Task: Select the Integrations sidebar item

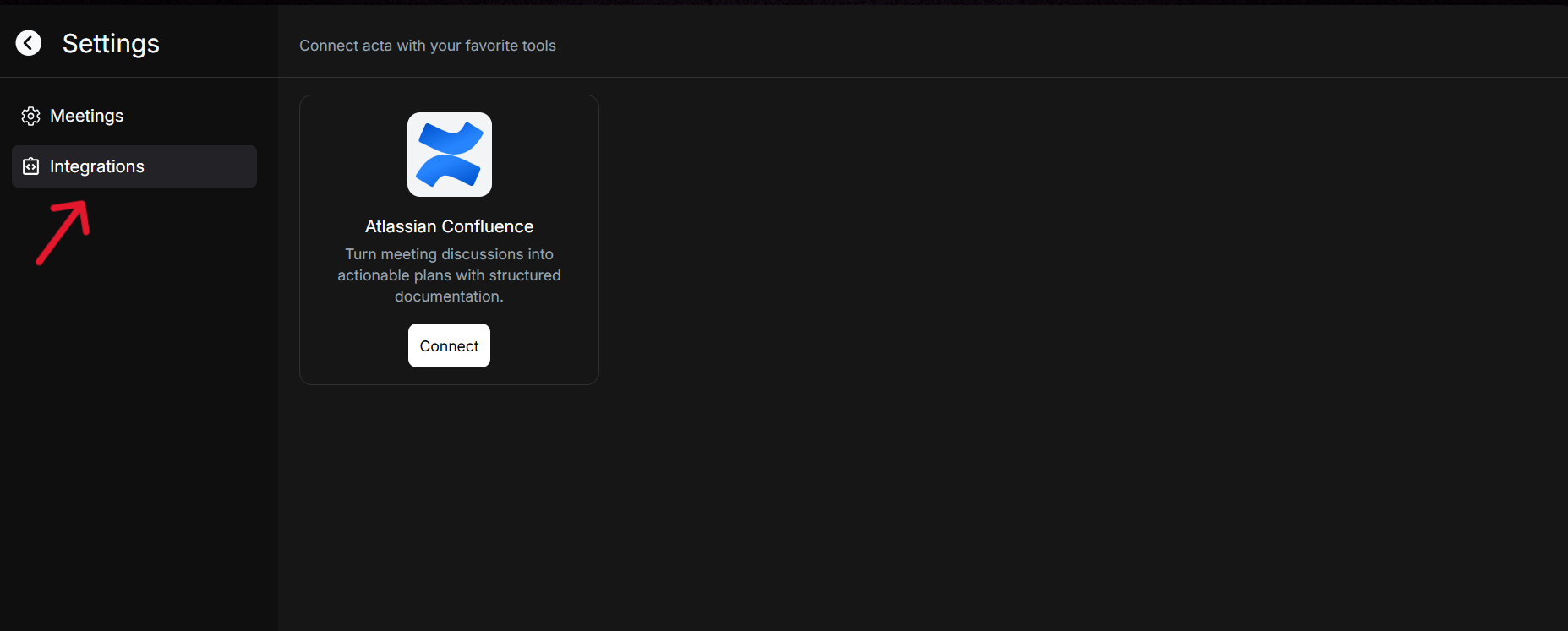Action: tap(134, 166)
